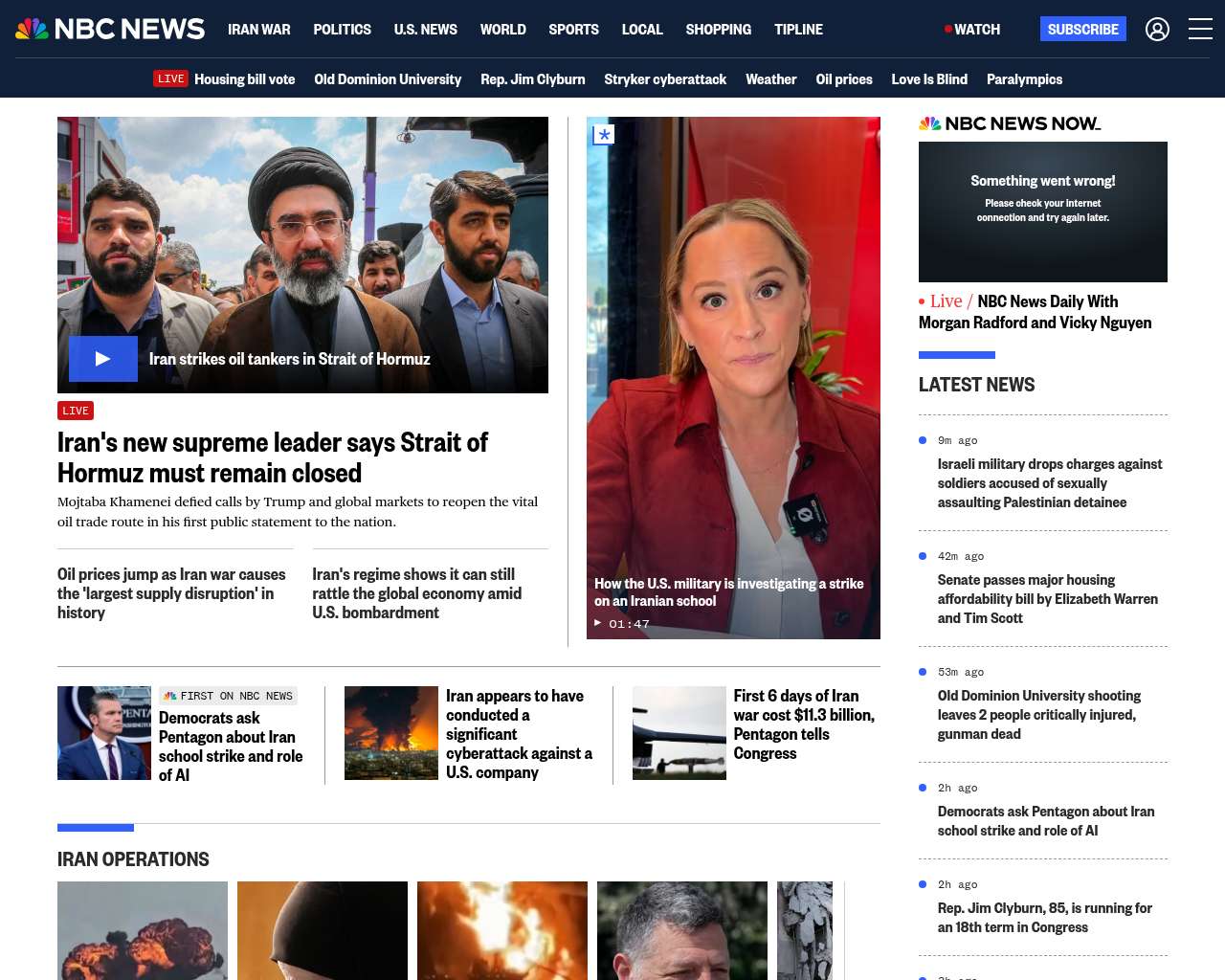Click the Subscribe button

click(x=1082, y=30)
